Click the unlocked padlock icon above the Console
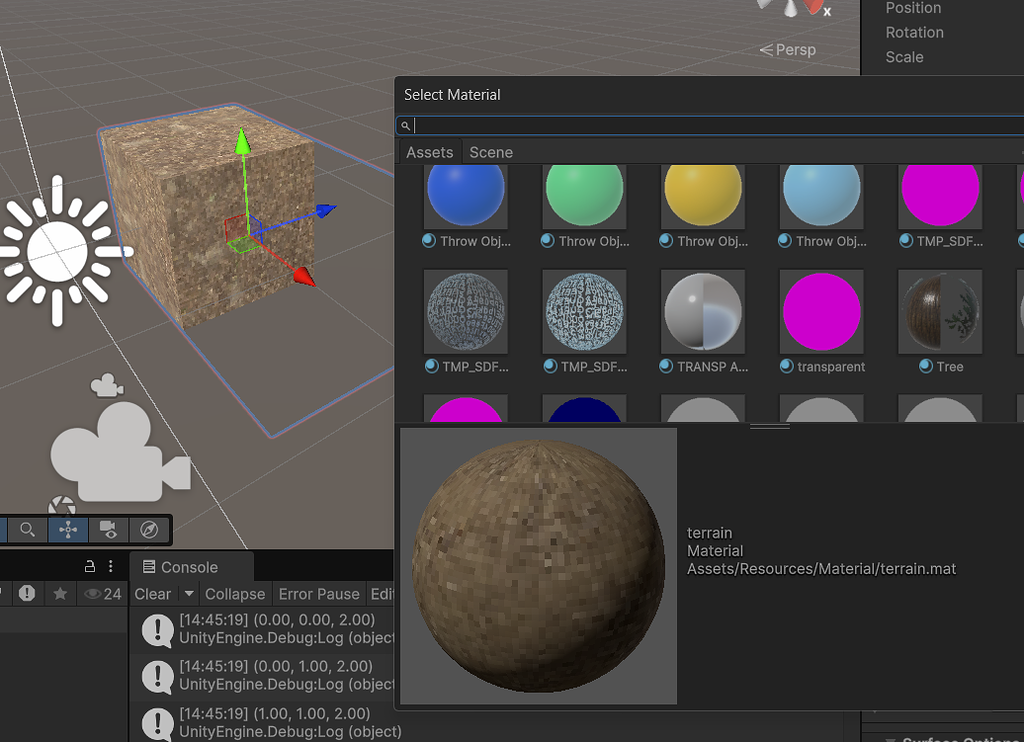1024x742 pixels. point(90,566)
